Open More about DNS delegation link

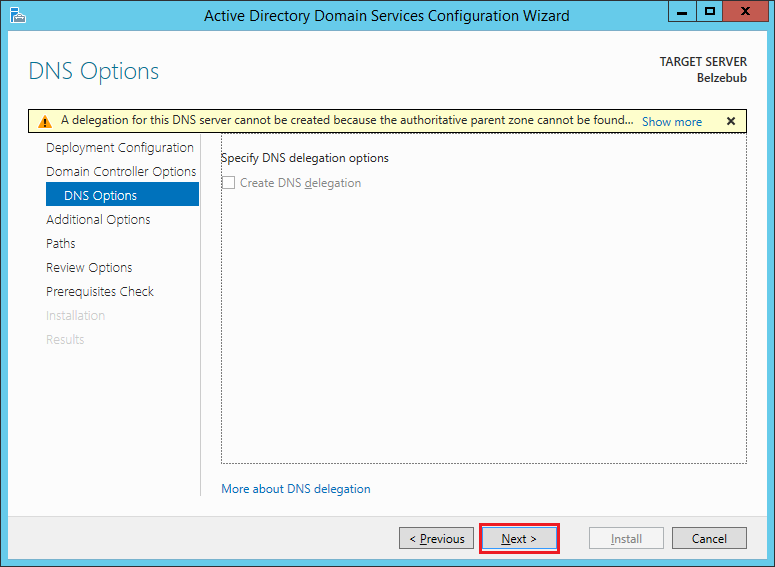(296, 489)
